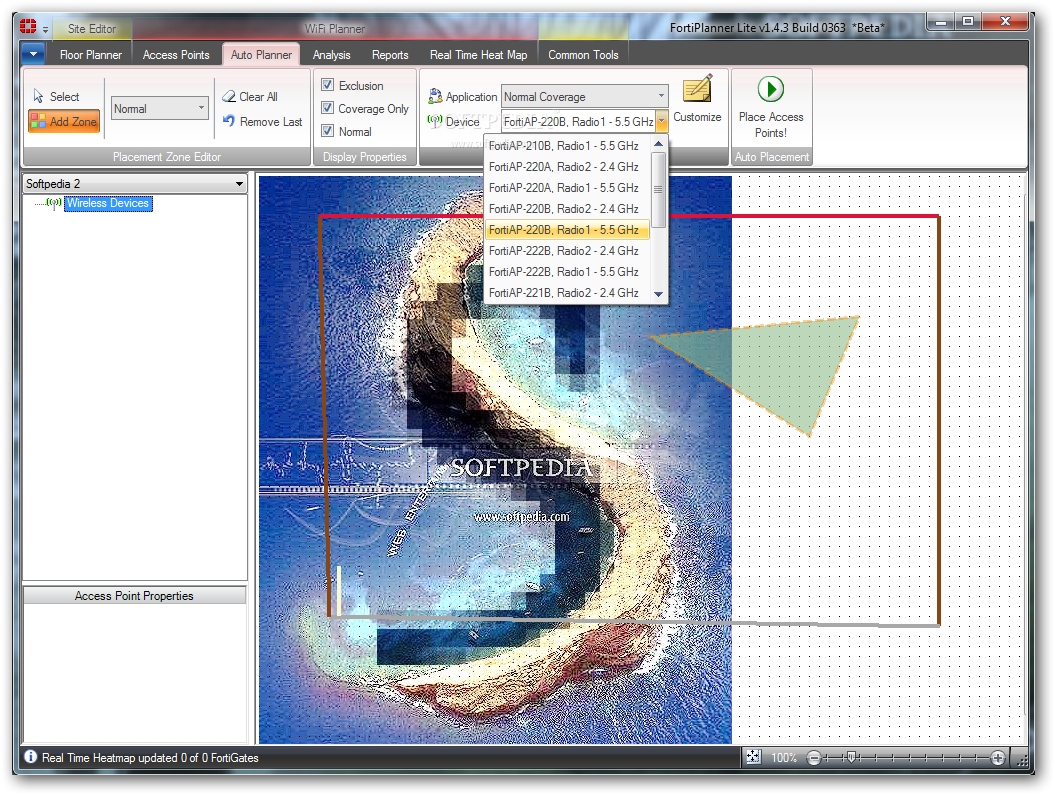Switch to the Access Points tab

(176, 54)
